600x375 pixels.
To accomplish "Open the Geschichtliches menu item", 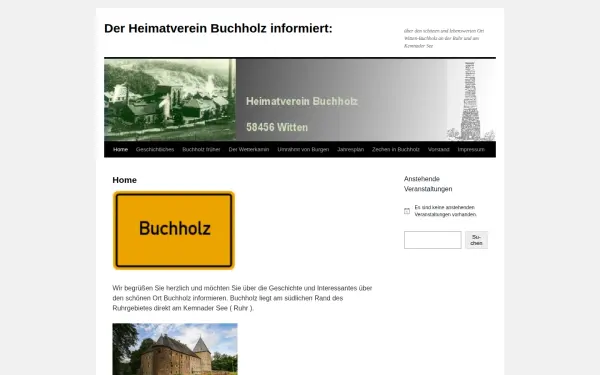I will (x=155, y=150).
